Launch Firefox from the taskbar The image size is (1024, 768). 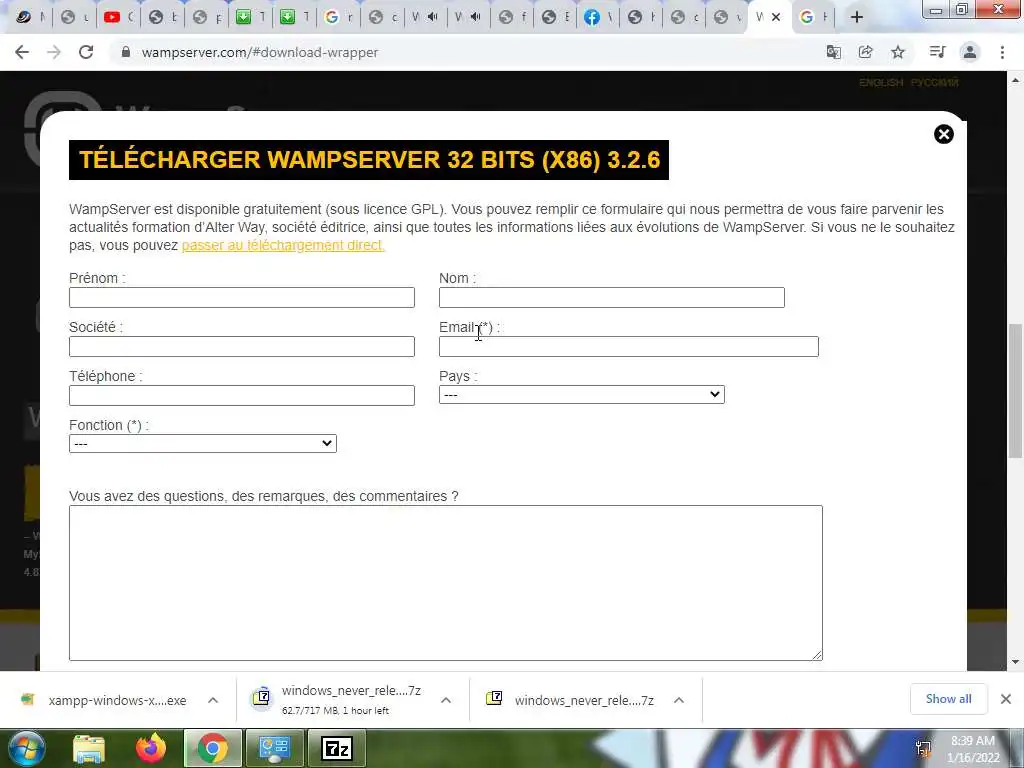point(151,748)
